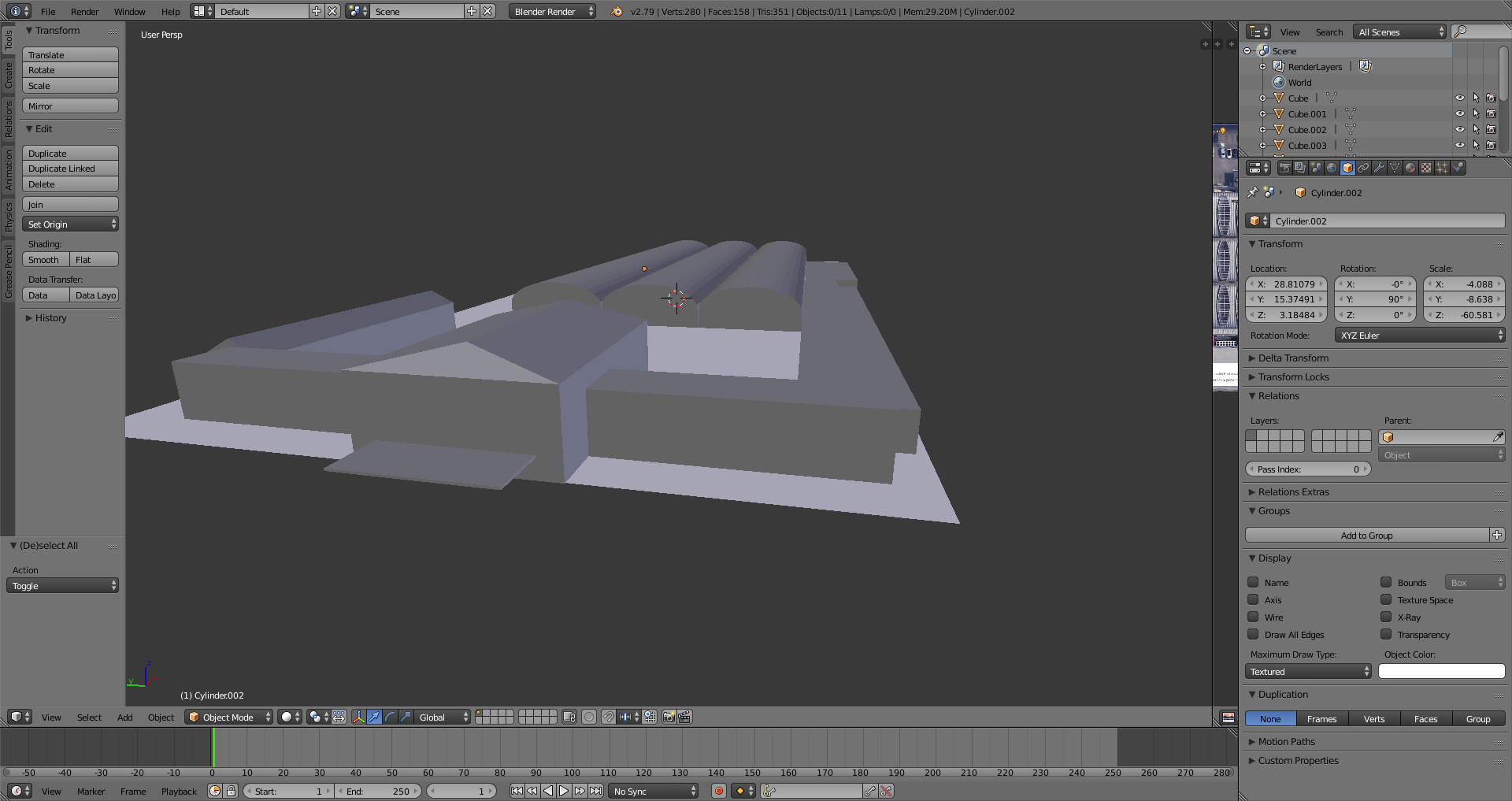Open the Render properties tab (camera)
This screenshot has width=1512, height=801.
coord(1284,168)
